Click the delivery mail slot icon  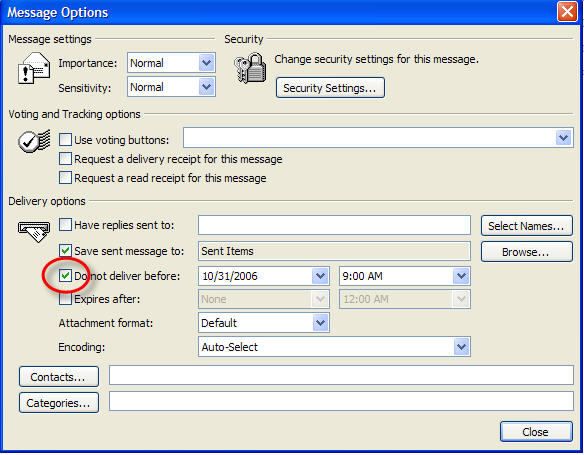[x=34, y=232]
